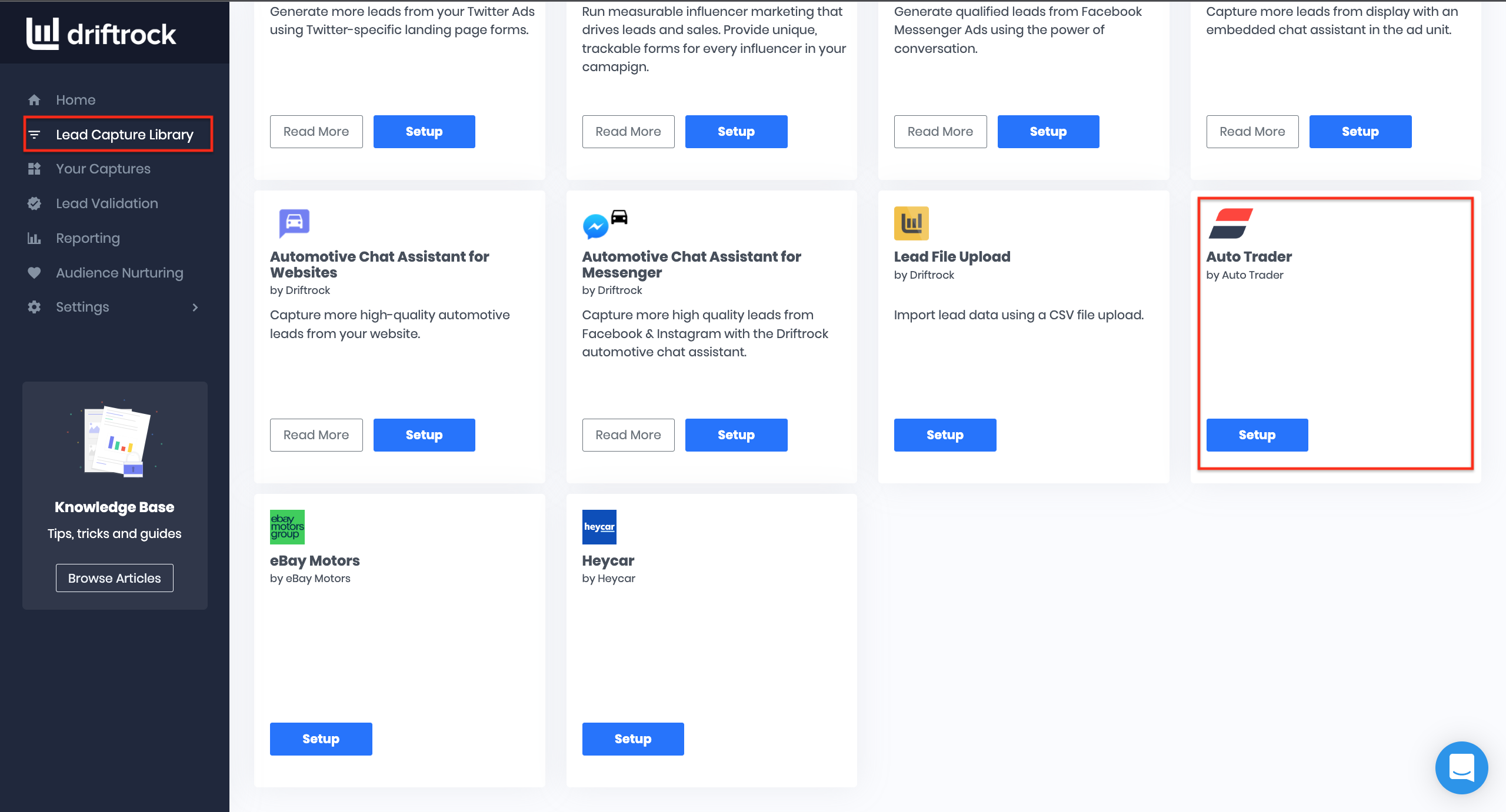The image size is (1506, 812).
Task: Click the car icon on Automotive Chat Assistant for Websites
Action: point(293,223)
